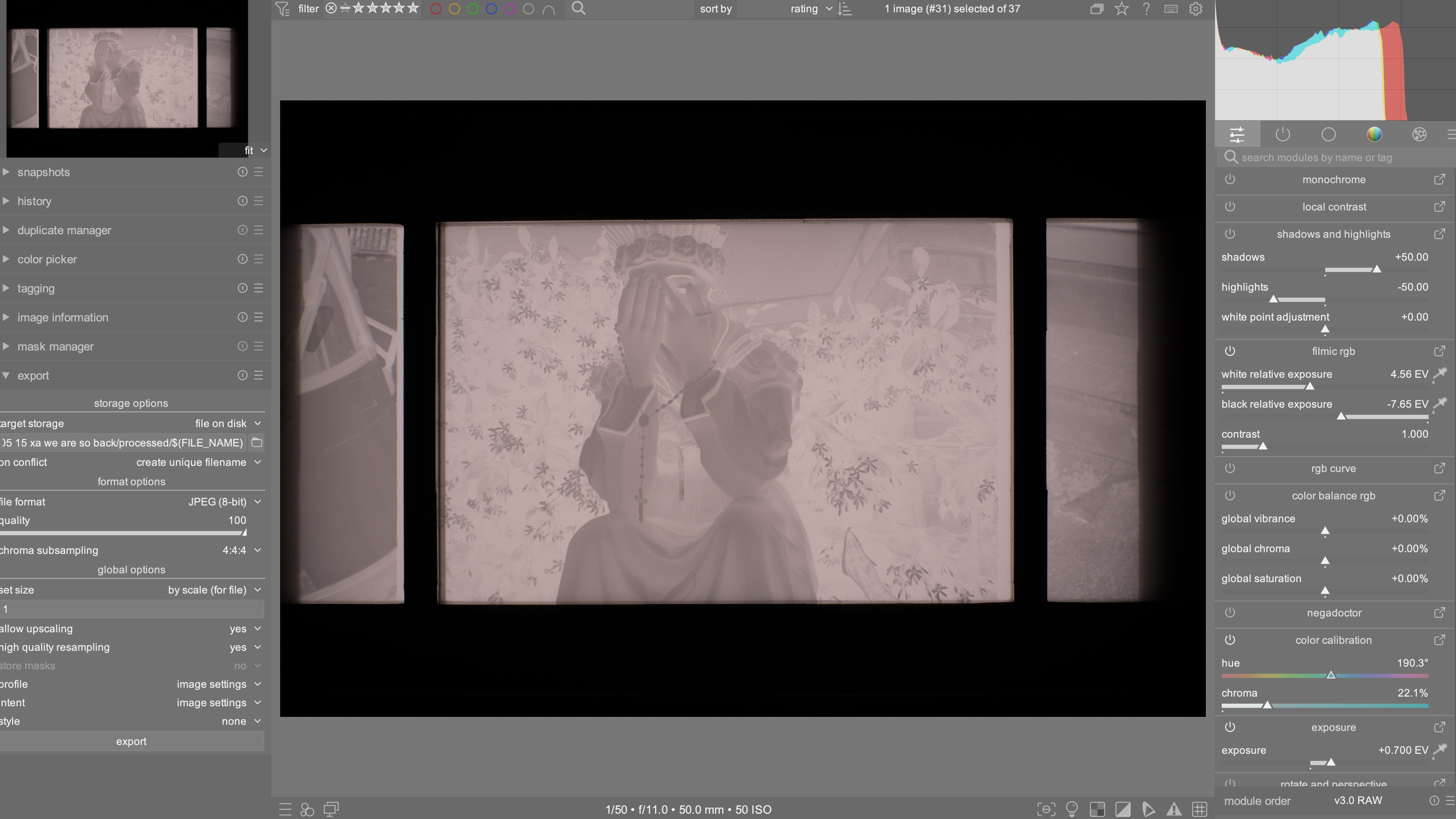
Task: Open monochrome module in new instance icon
Action: [1439, 180]
